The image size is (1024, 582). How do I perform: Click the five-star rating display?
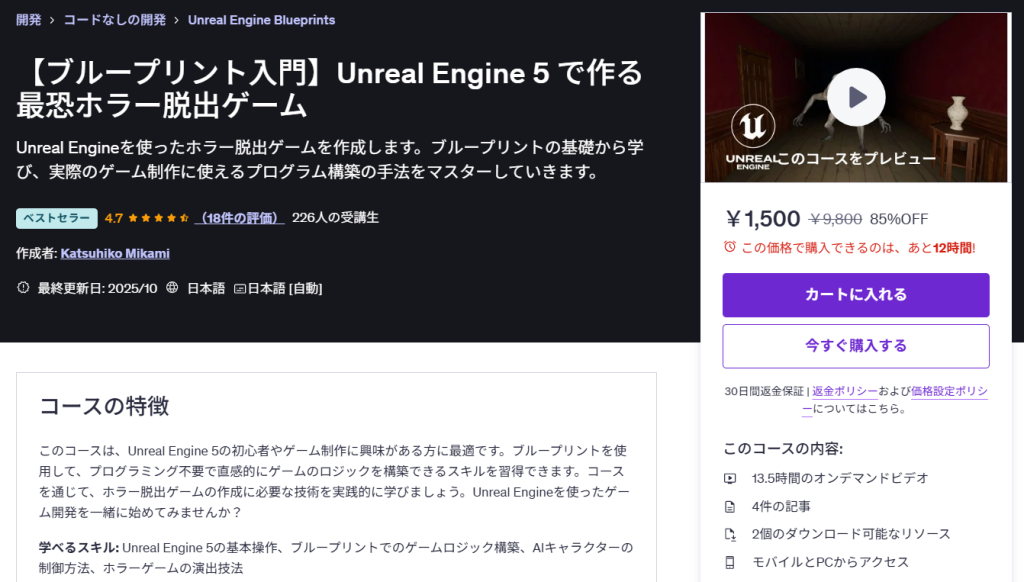tap(160, 218)
